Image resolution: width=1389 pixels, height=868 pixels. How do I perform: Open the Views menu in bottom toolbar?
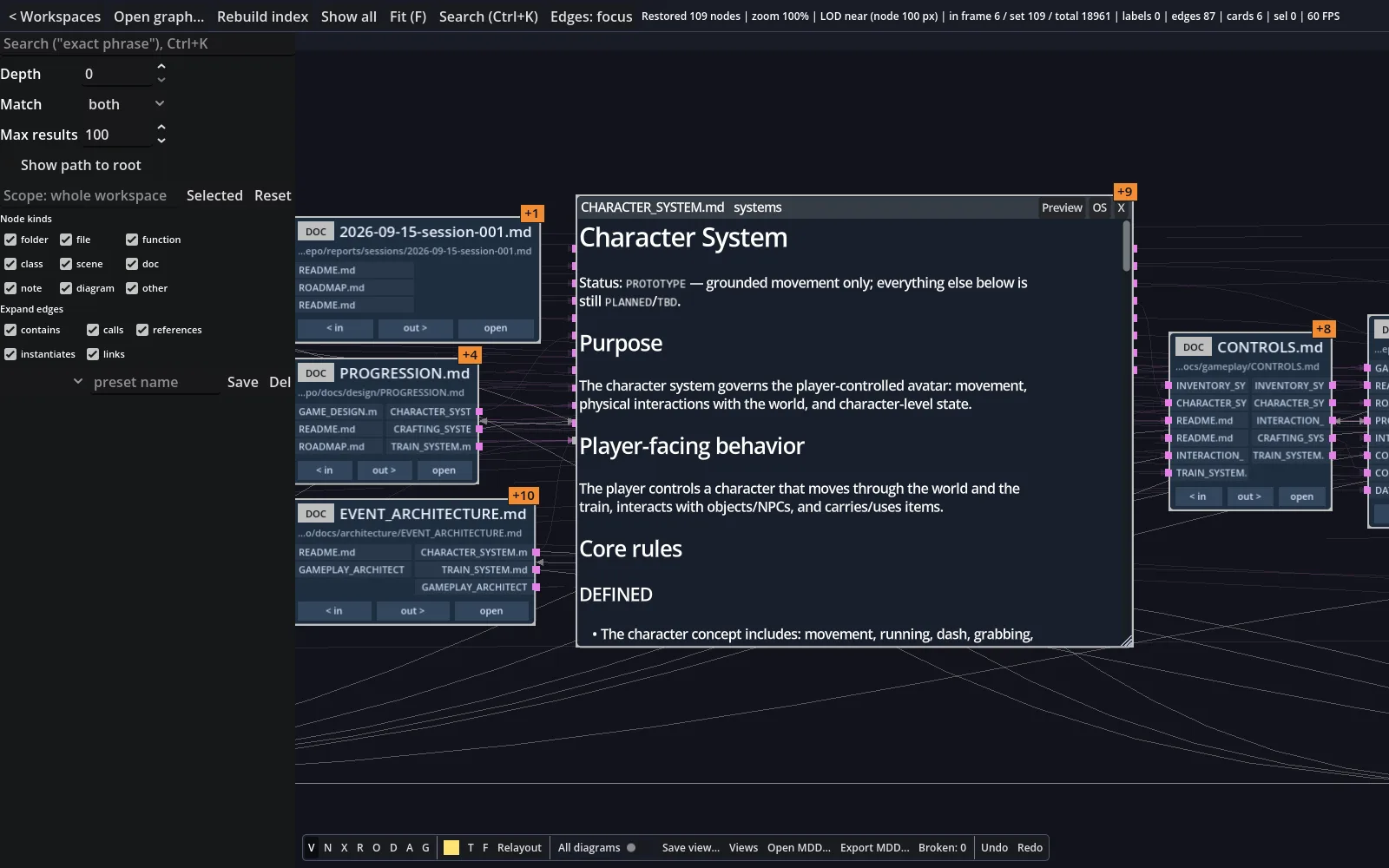743,848
